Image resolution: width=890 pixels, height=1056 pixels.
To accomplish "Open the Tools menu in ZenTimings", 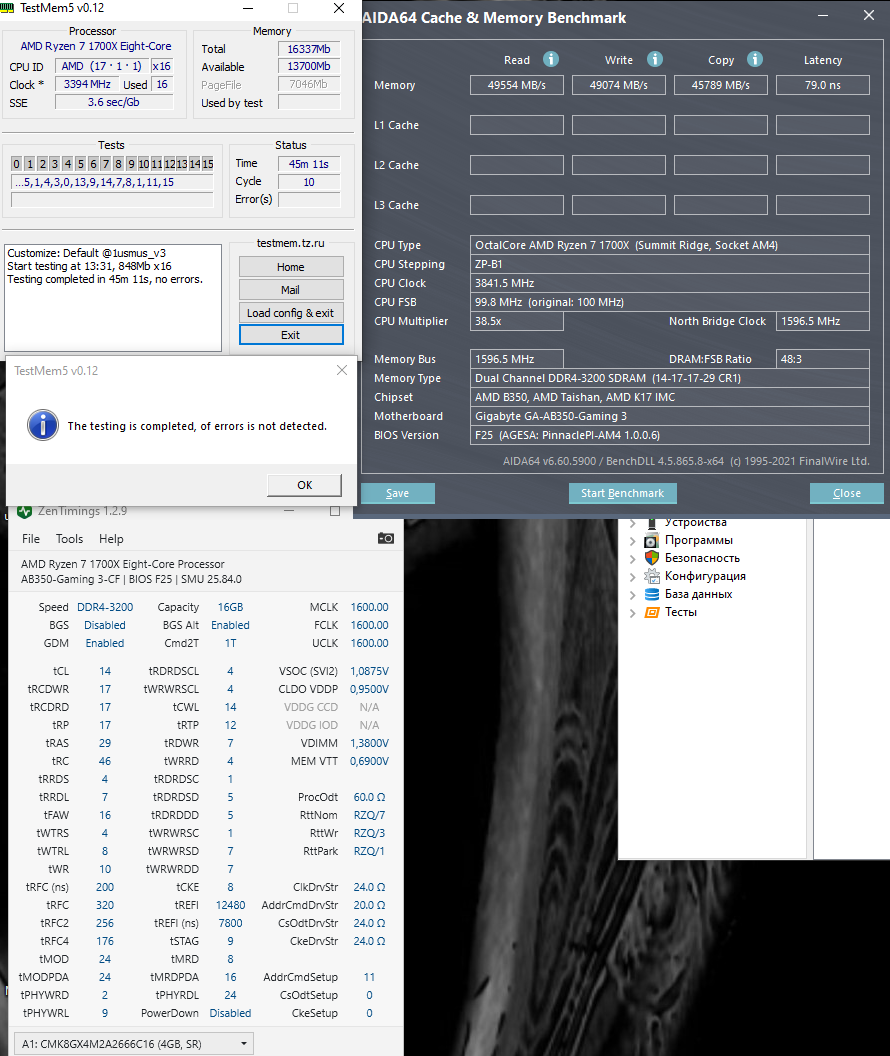I will coord(69,539).
